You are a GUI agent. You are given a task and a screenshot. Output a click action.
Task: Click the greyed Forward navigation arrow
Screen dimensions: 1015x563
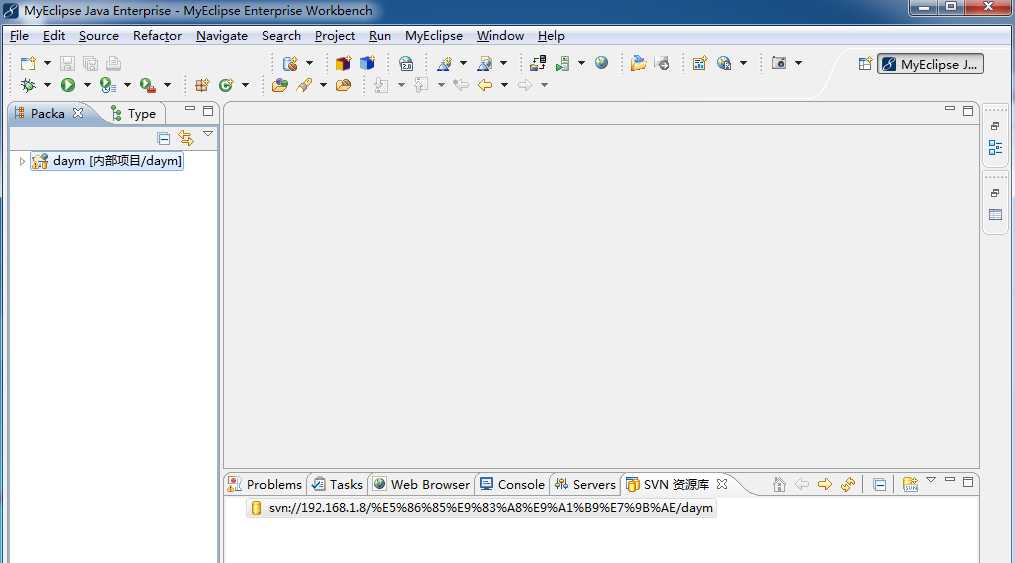click(524, 85)
